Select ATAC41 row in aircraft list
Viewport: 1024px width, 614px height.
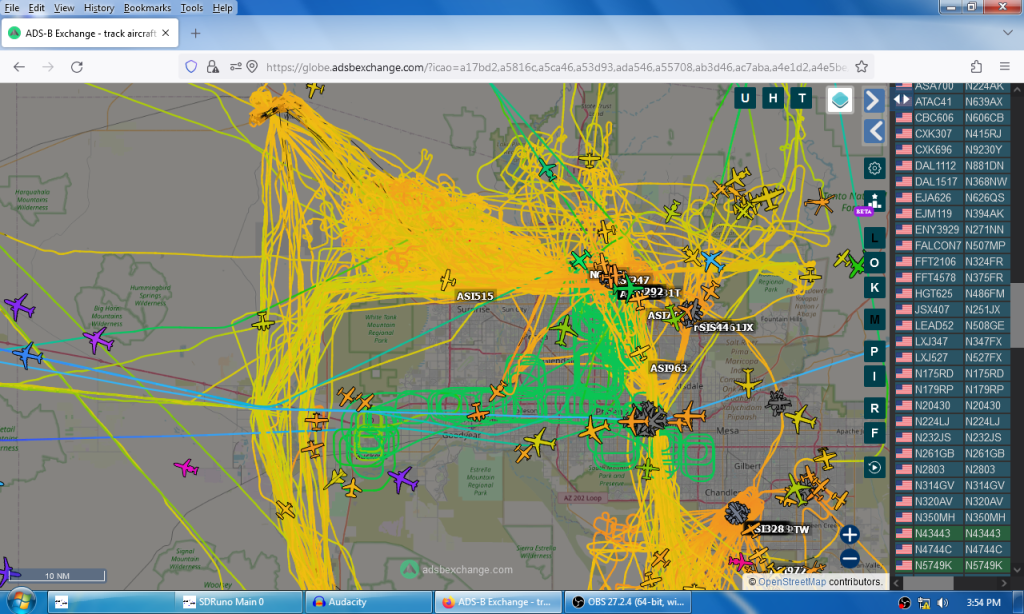952,102
